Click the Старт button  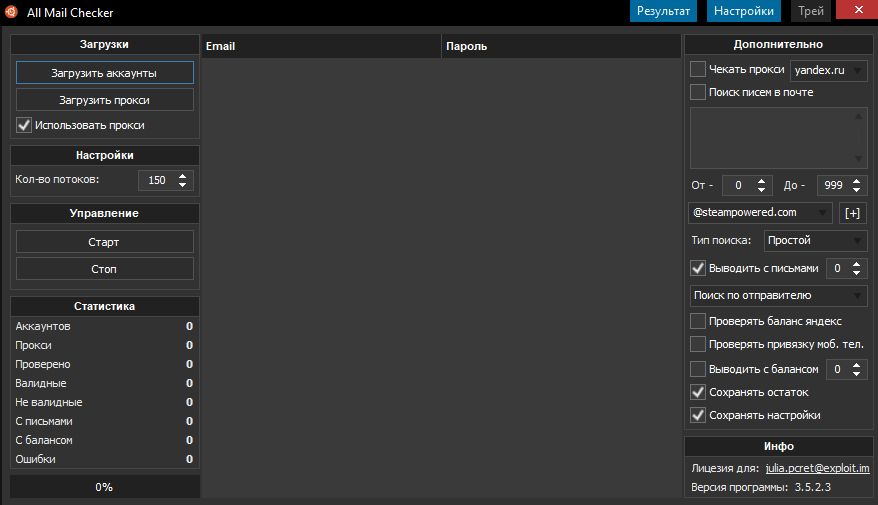coord(105,242)
